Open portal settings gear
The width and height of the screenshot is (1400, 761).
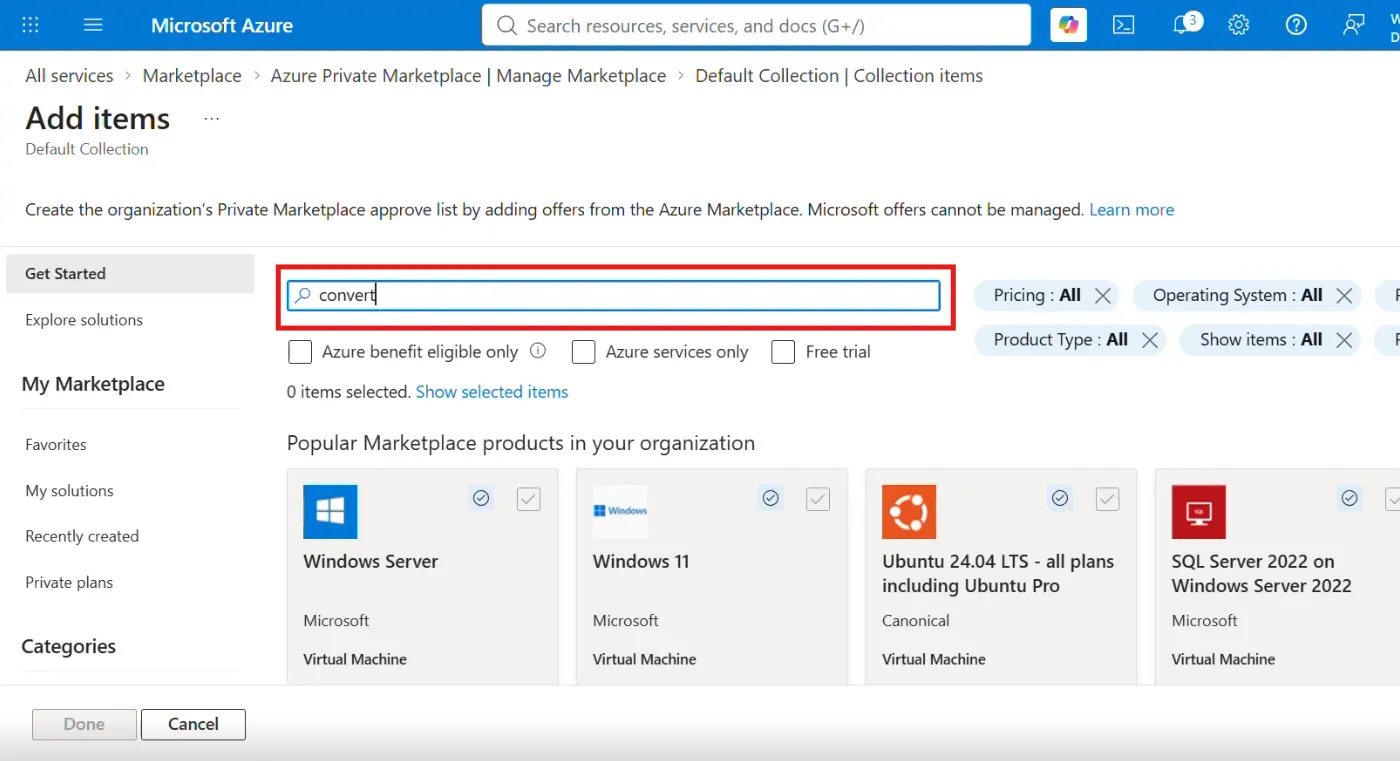tap(1239, 25)
